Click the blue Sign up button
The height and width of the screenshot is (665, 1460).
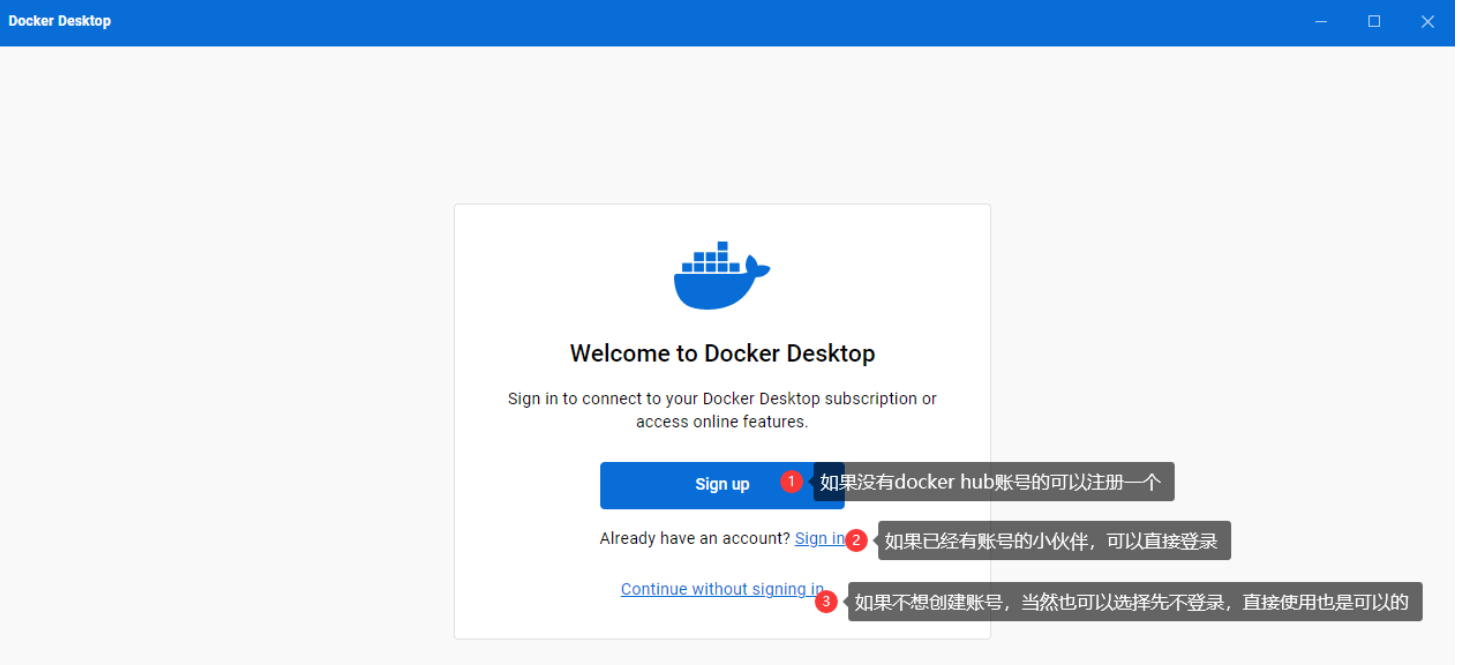tap(722, 485)
